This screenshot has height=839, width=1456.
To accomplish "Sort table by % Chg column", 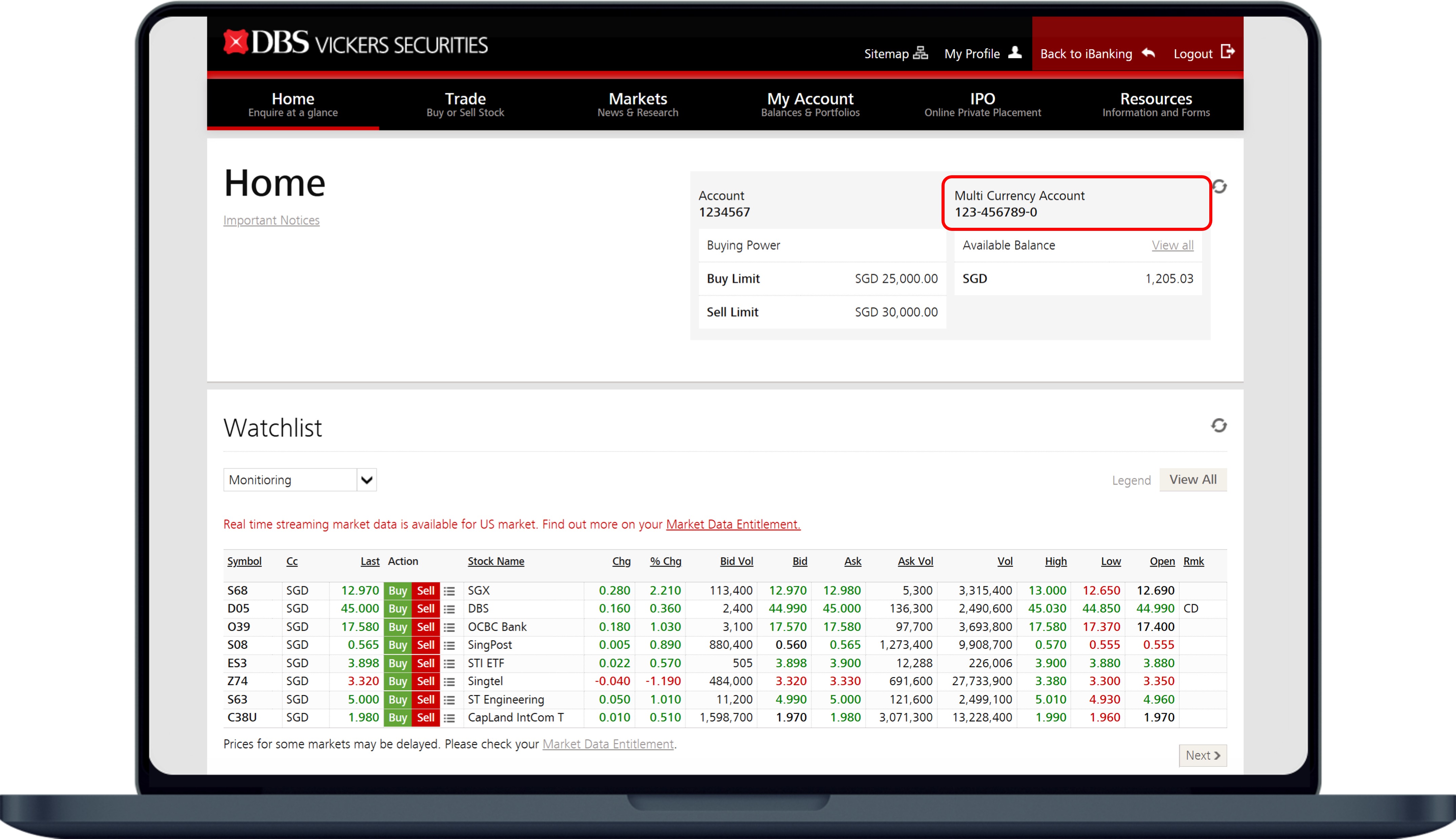I will 665,561.
